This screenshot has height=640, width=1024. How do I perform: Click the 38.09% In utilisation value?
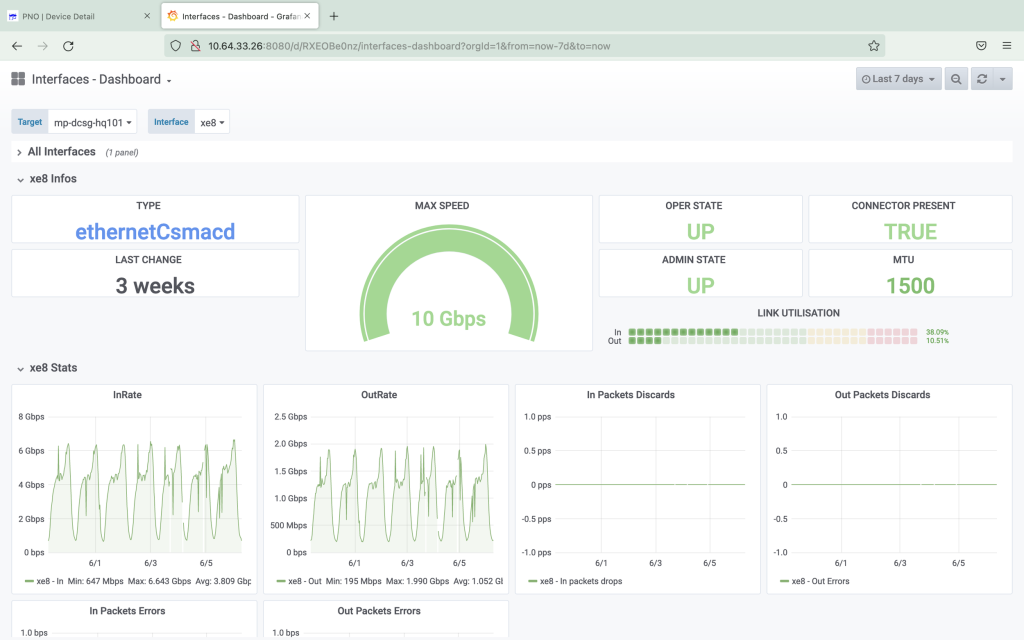pos(937,332)
